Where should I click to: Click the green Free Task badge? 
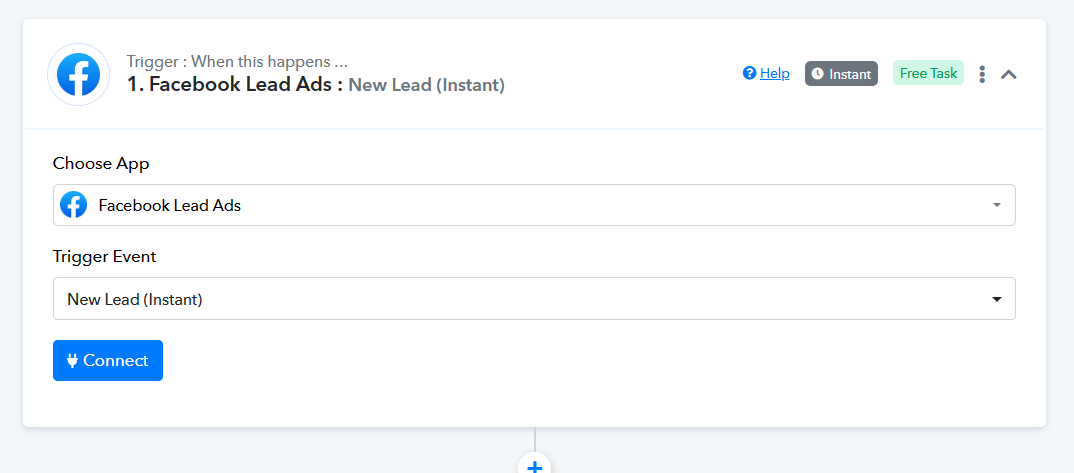coord(928,73)
